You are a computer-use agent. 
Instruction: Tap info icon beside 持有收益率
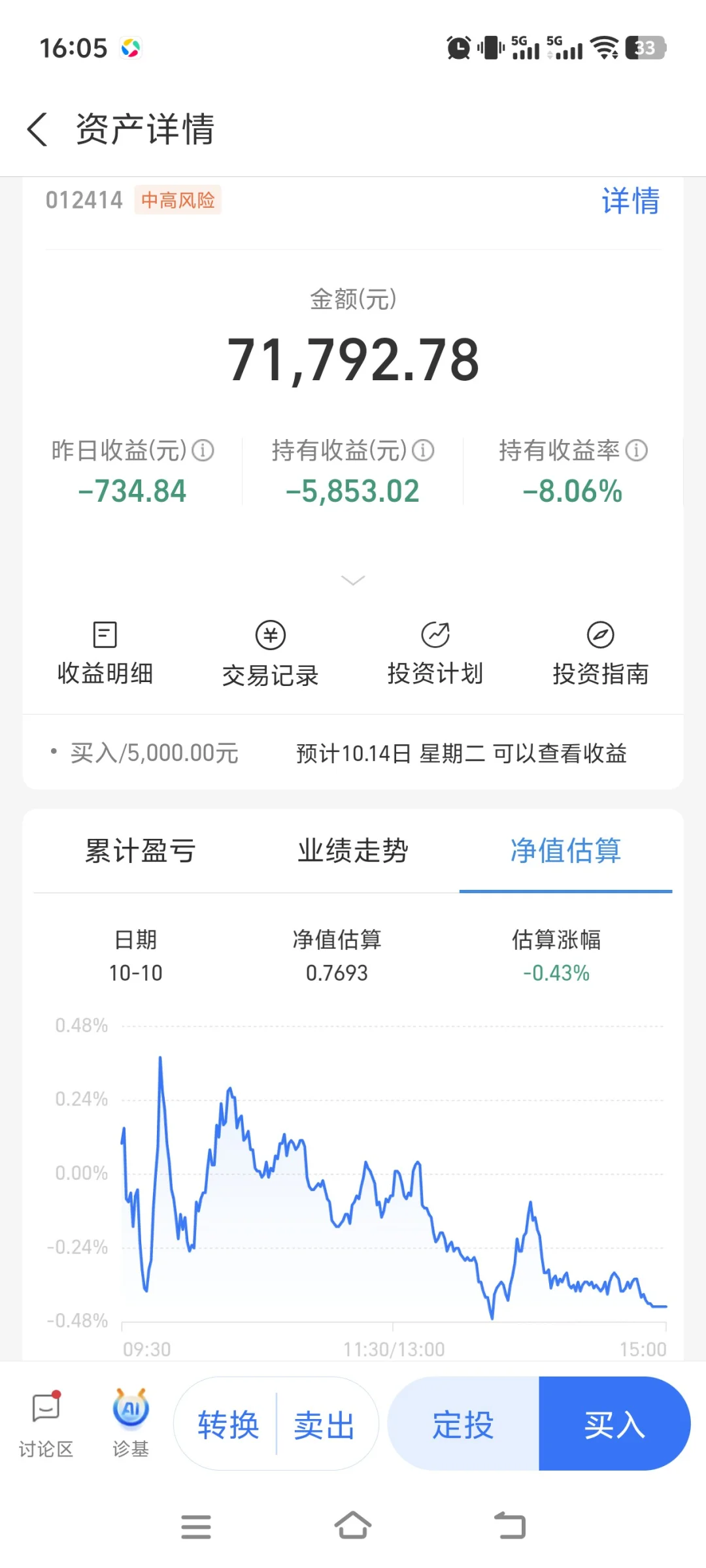(636, 450)
